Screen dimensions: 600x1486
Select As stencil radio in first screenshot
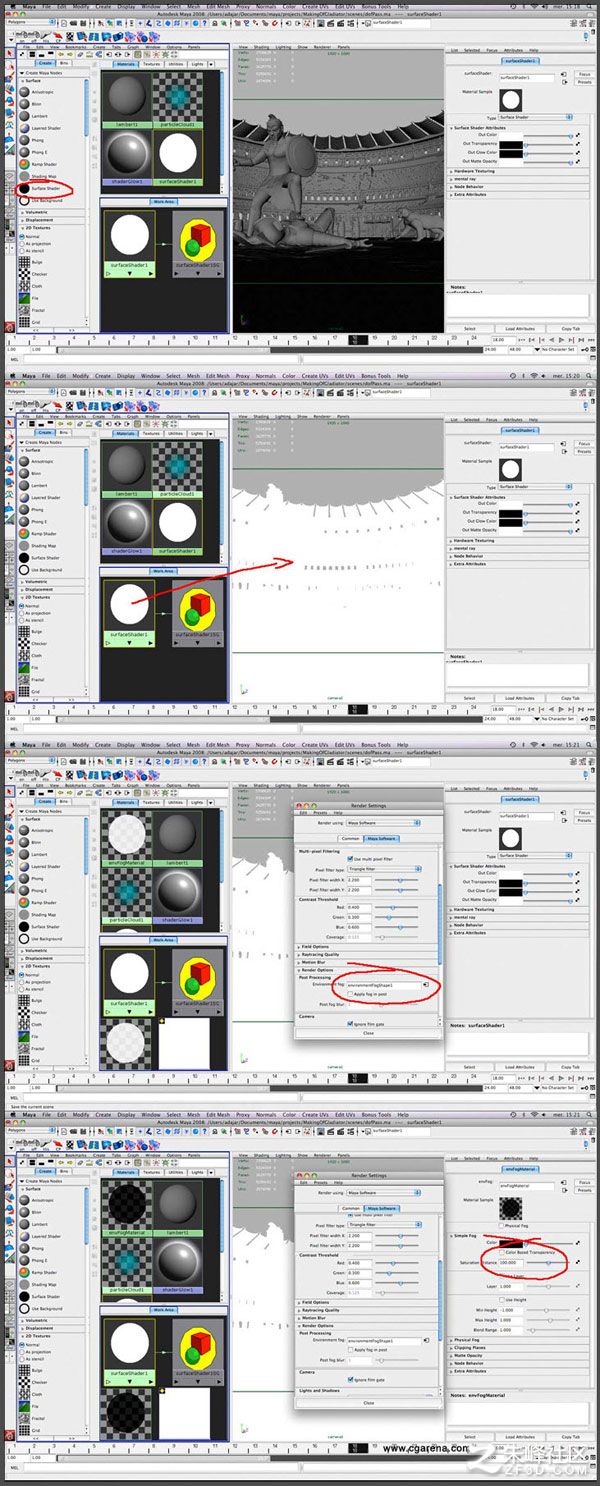tap(23, 250)
